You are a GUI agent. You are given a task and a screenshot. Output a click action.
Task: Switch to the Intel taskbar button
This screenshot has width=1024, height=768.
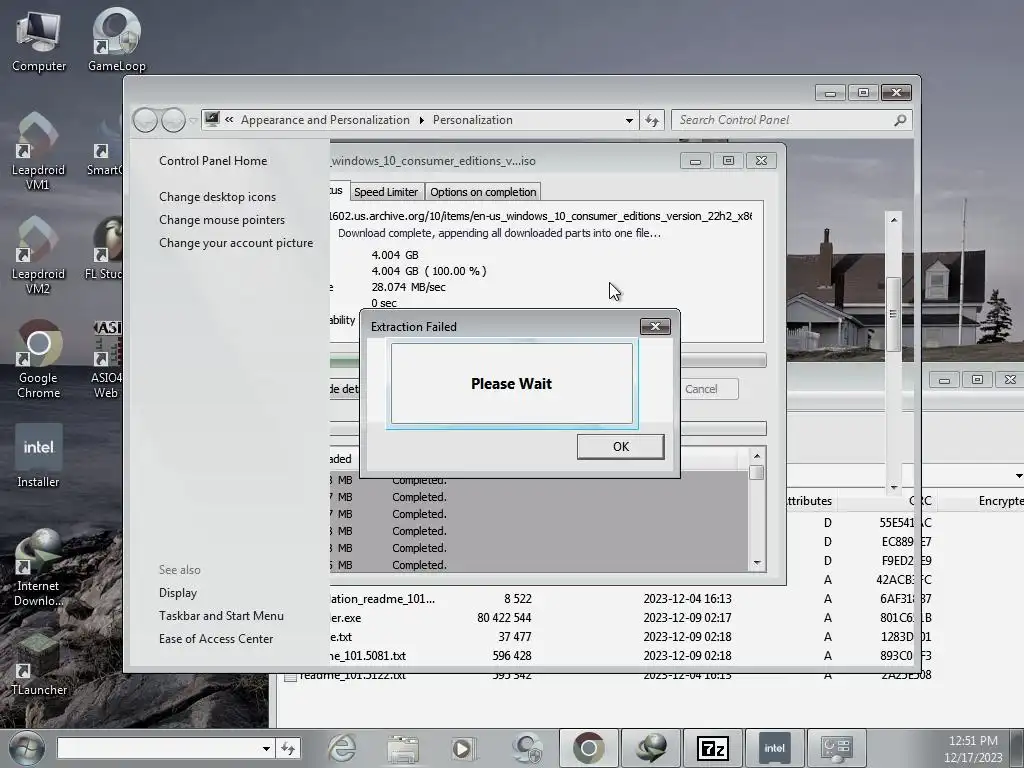(774, 748)
